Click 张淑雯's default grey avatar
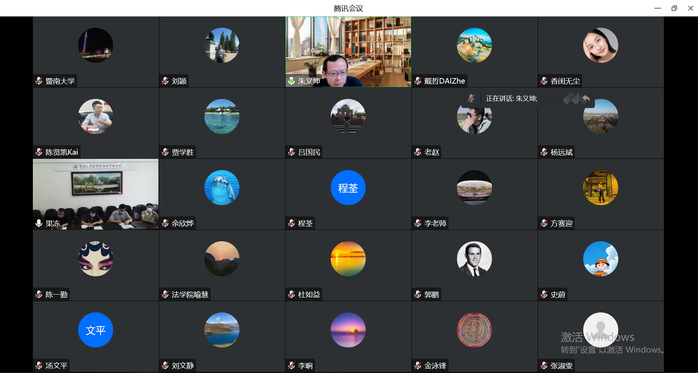This screenshot has height=373, width=698. (601, 330)
